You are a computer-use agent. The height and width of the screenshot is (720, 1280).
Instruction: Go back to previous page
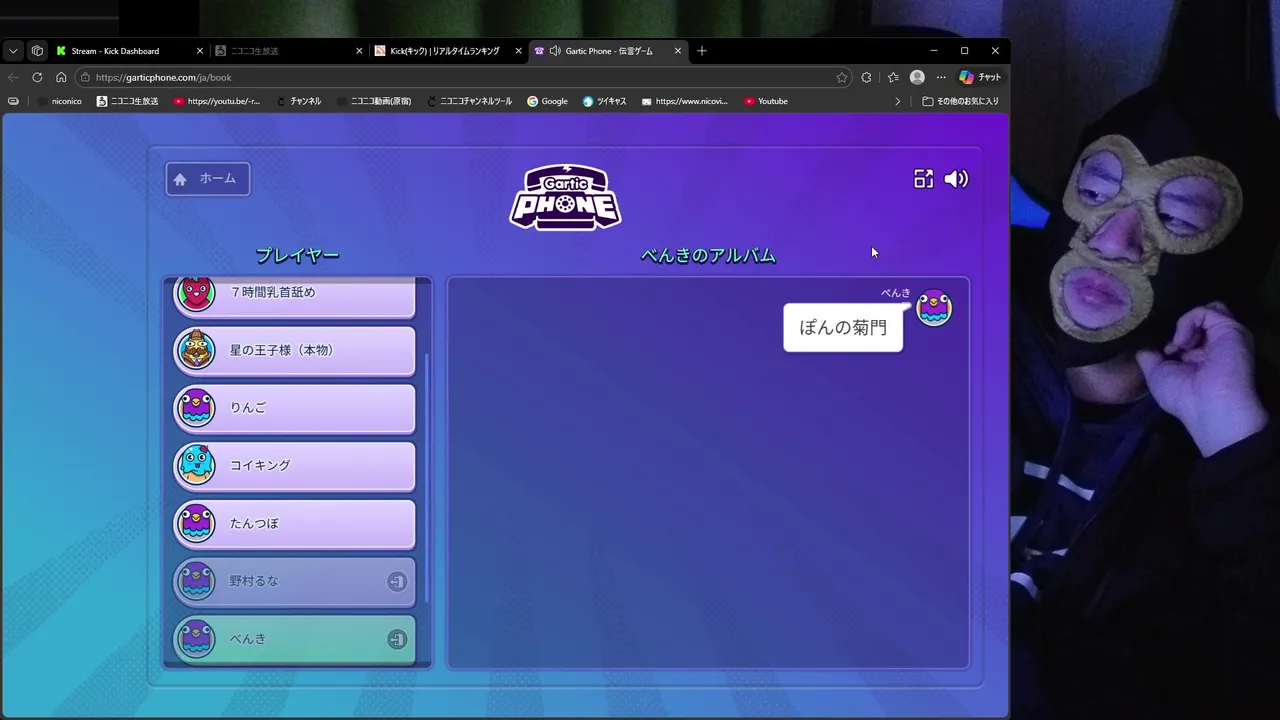click(x=13, y=77)
